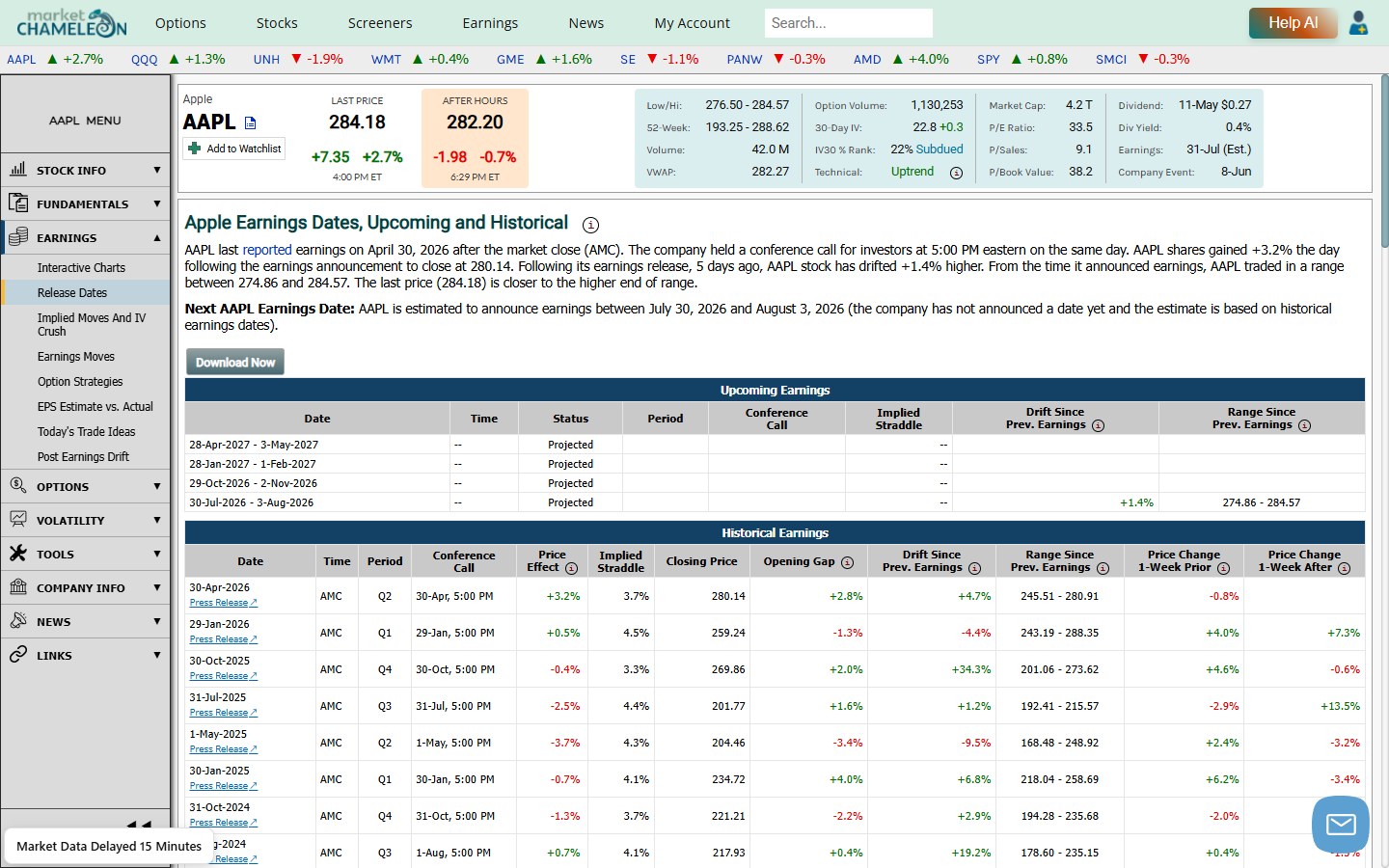Open the Earnings top navigation menu
Viewport: 1389px width, 868px height.
tap(490, 23)
